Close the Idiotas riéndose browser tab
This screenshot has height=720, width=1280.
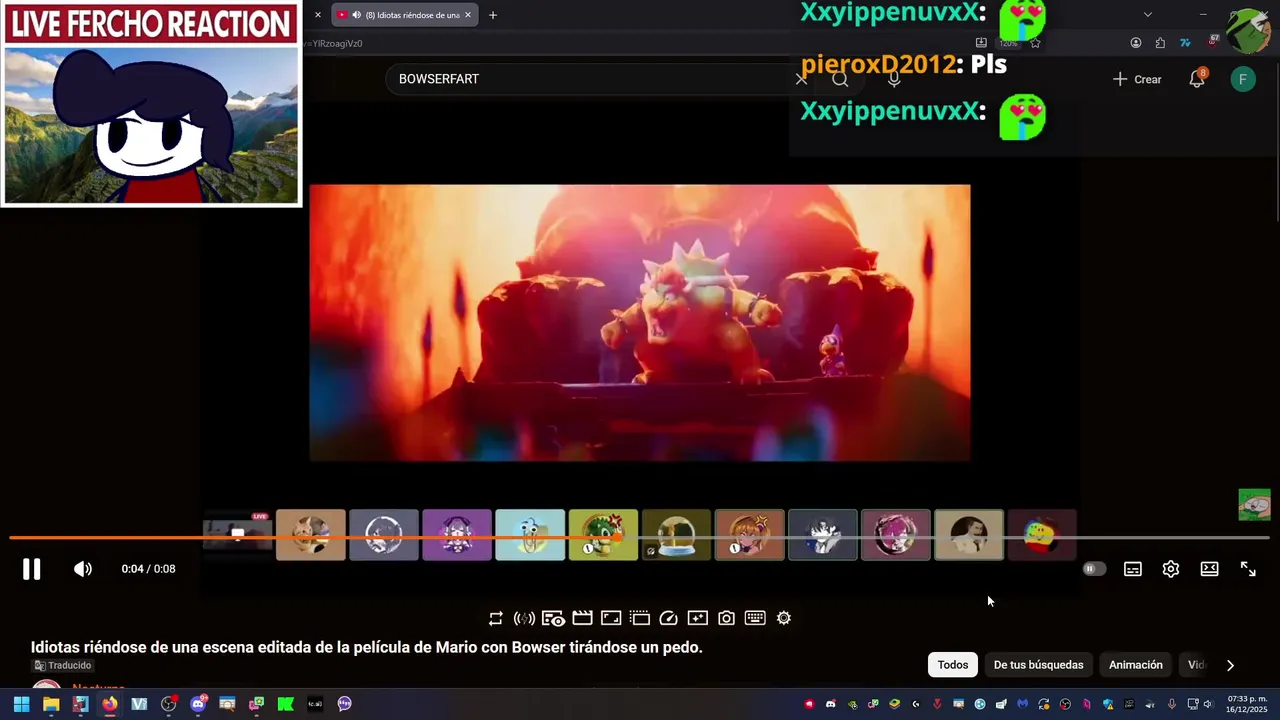pos(467,15)
